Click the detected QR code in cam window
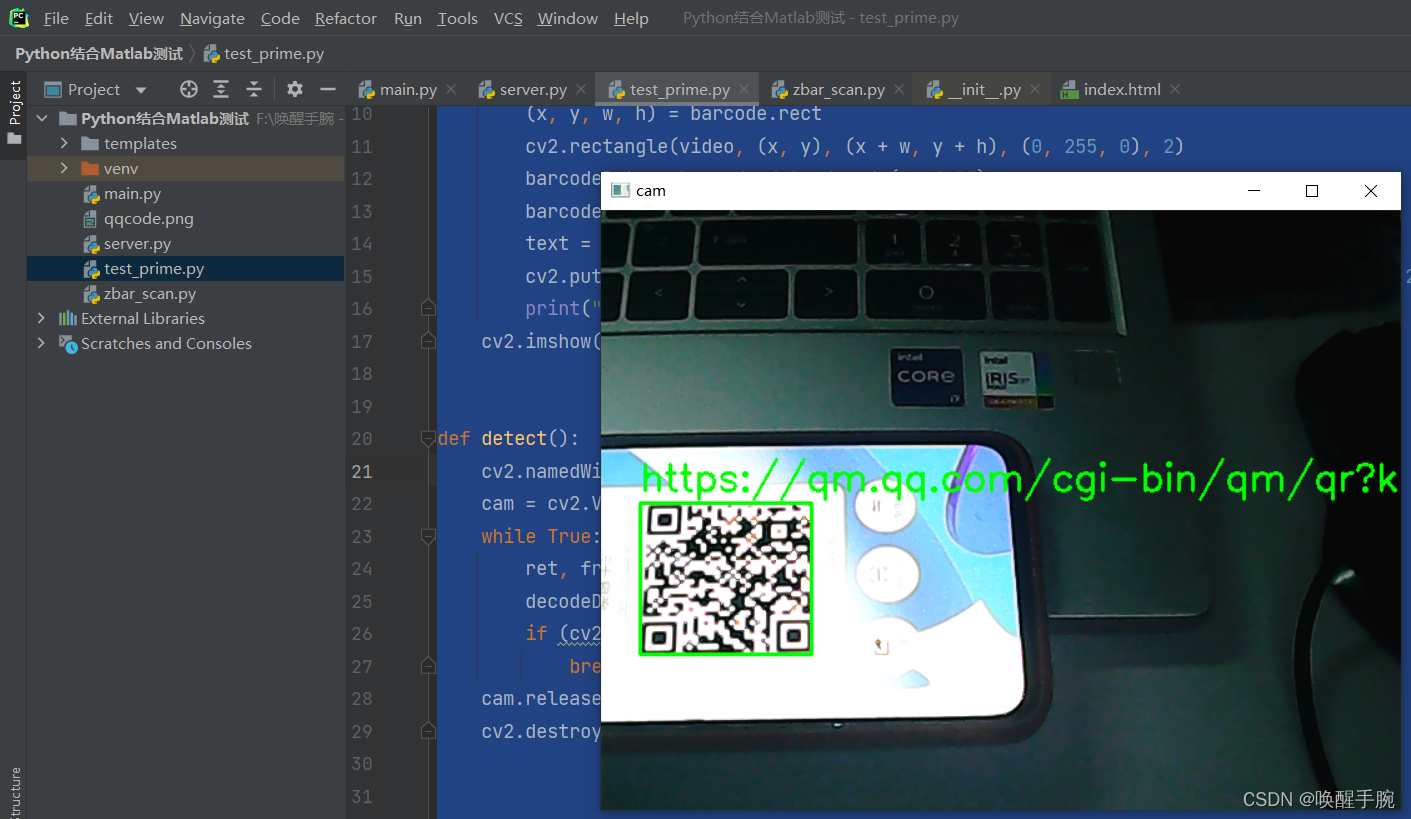This screenshot has width=1411, height=819. [x=725, y=579]
